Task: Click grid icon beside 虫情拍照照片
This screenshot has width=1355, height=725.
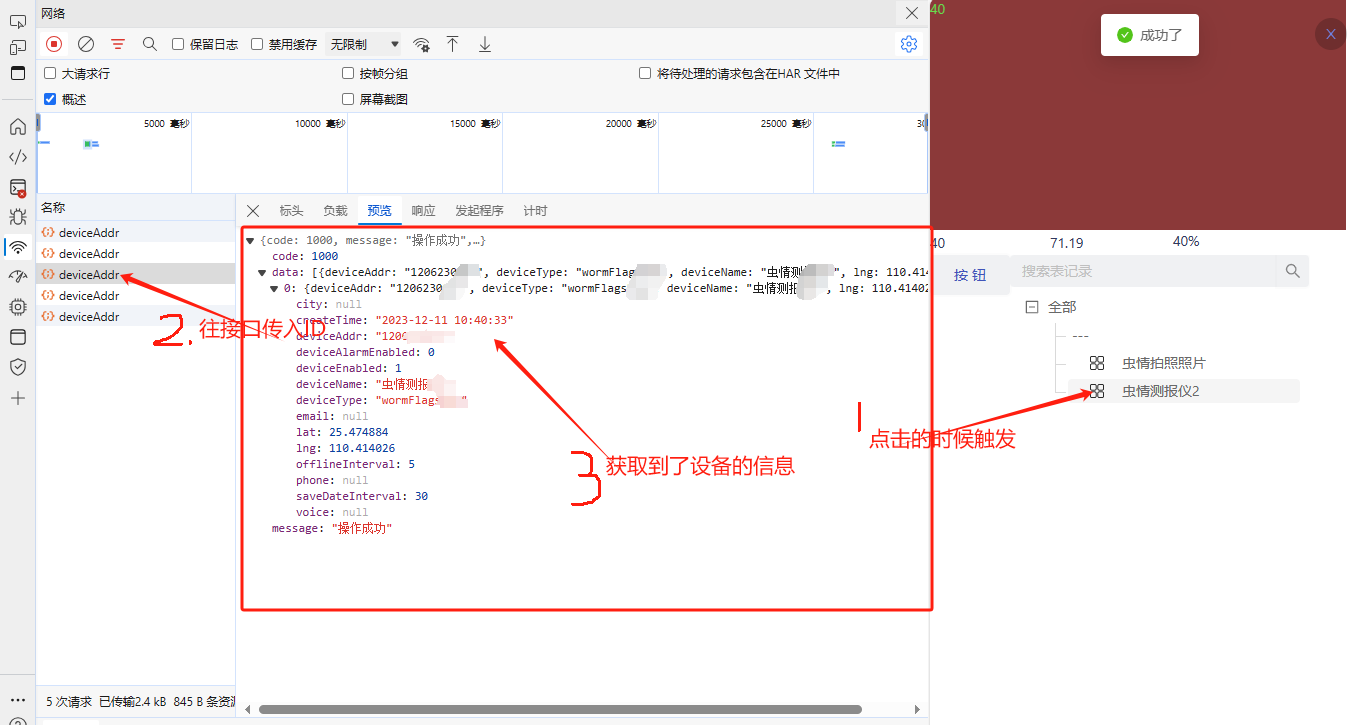Action: 1097,363
